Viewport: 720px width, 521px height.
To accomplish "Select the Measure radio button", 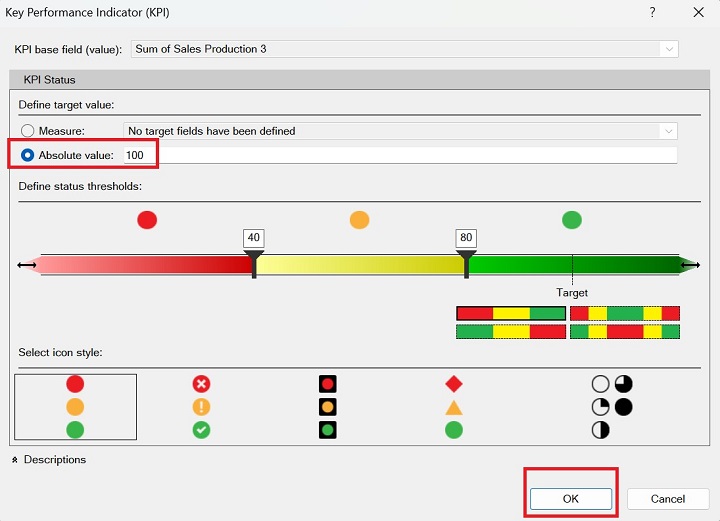I will click(x=28, y=131).
